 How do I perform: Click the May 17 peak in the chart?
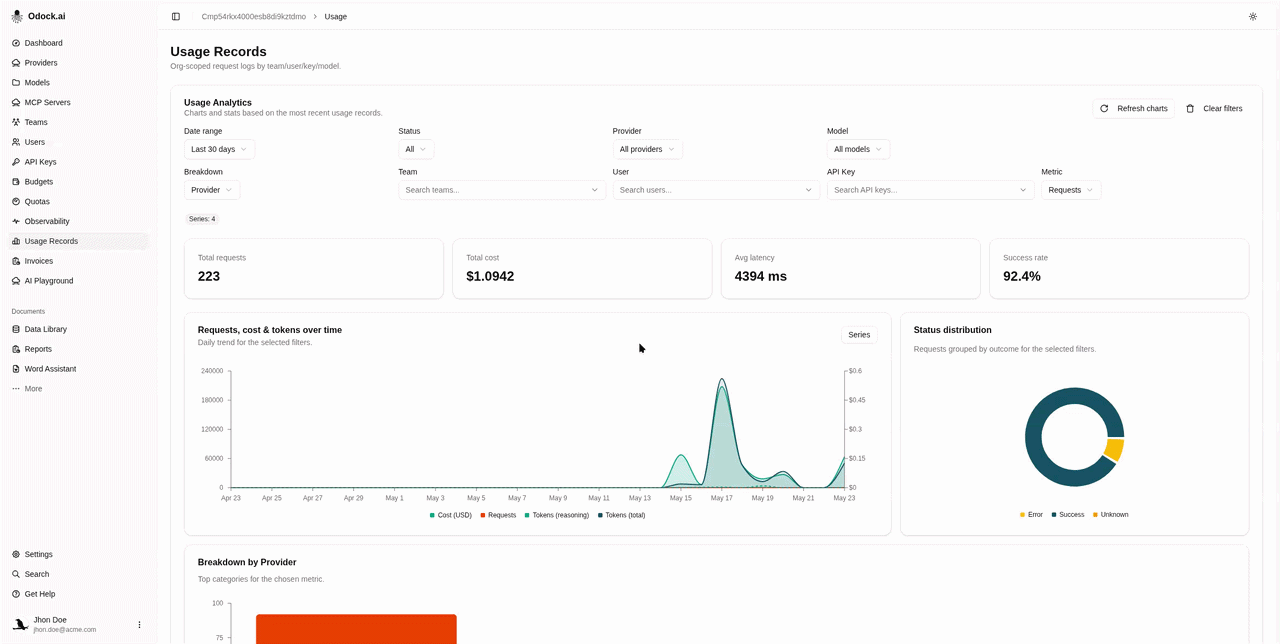721,381
